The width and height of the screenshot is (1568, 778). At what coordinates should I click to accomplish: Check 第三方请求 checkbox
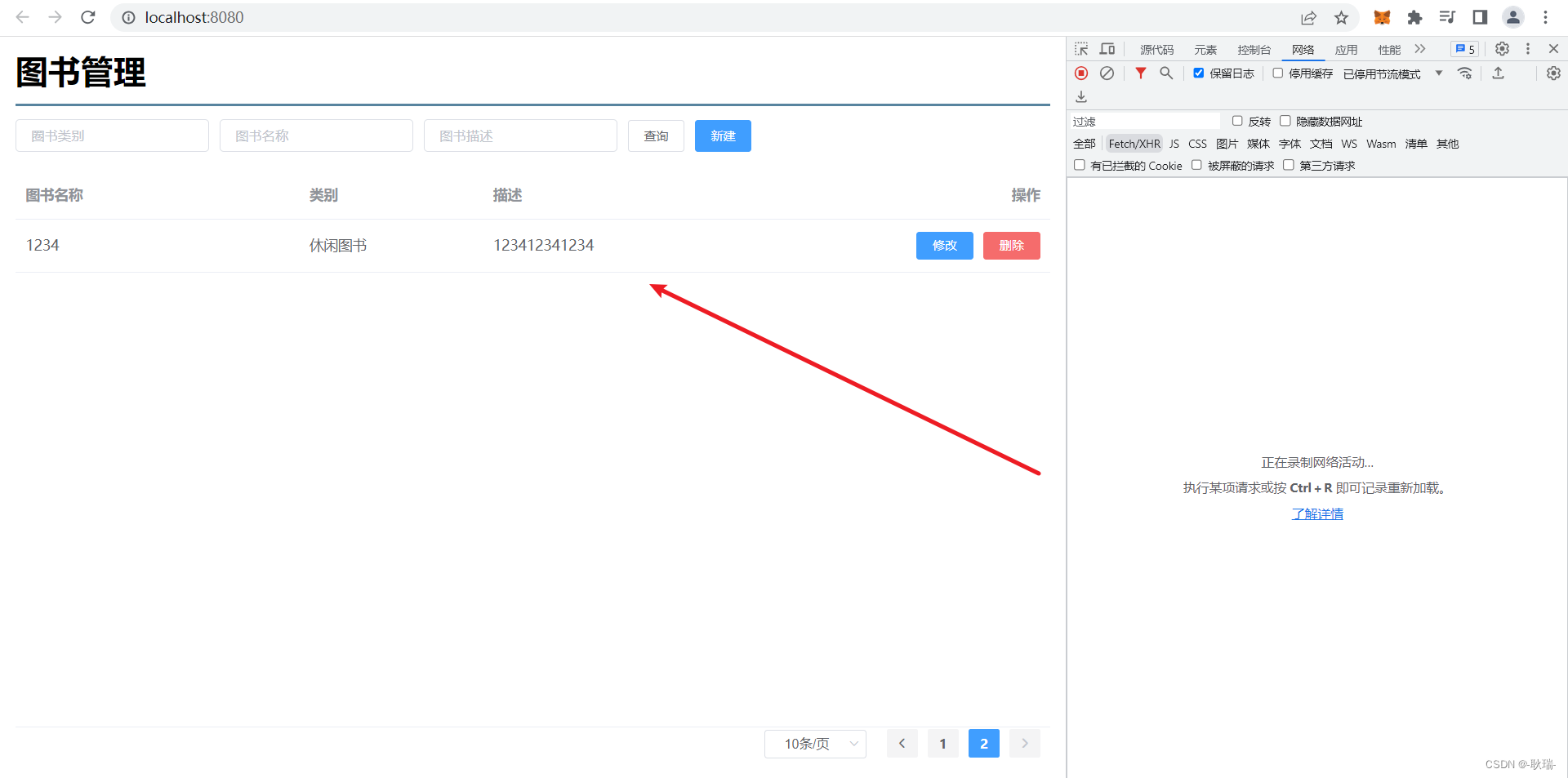click(x=1289, y=165)
